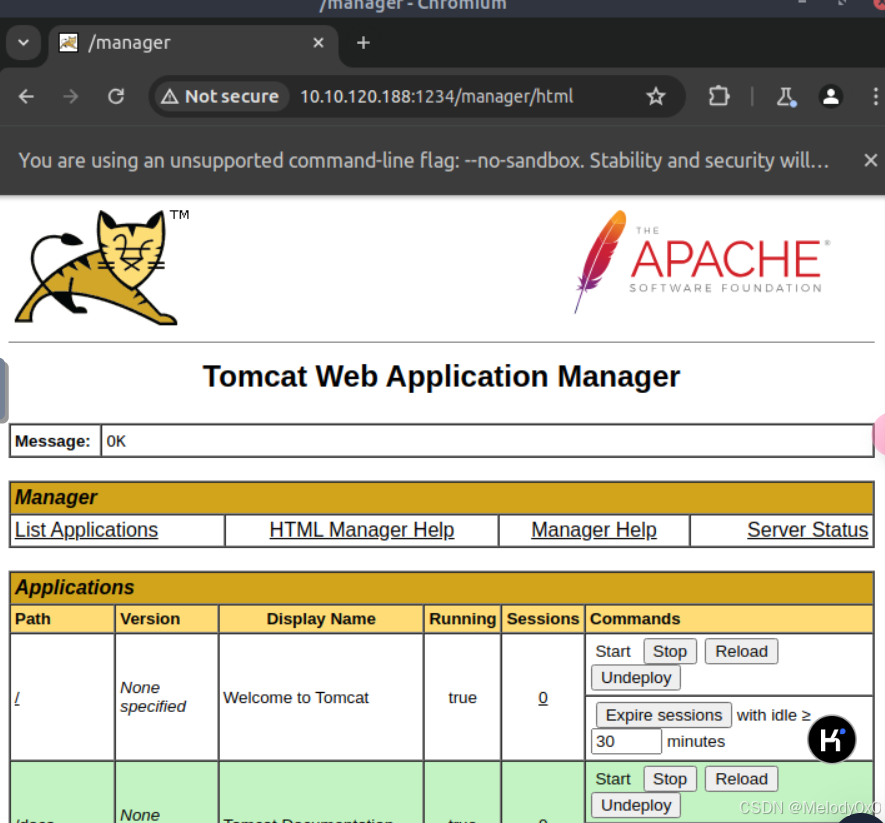The image size is (885, 823).
Task: Click the browser forward arrow
Action: (71, 97)
